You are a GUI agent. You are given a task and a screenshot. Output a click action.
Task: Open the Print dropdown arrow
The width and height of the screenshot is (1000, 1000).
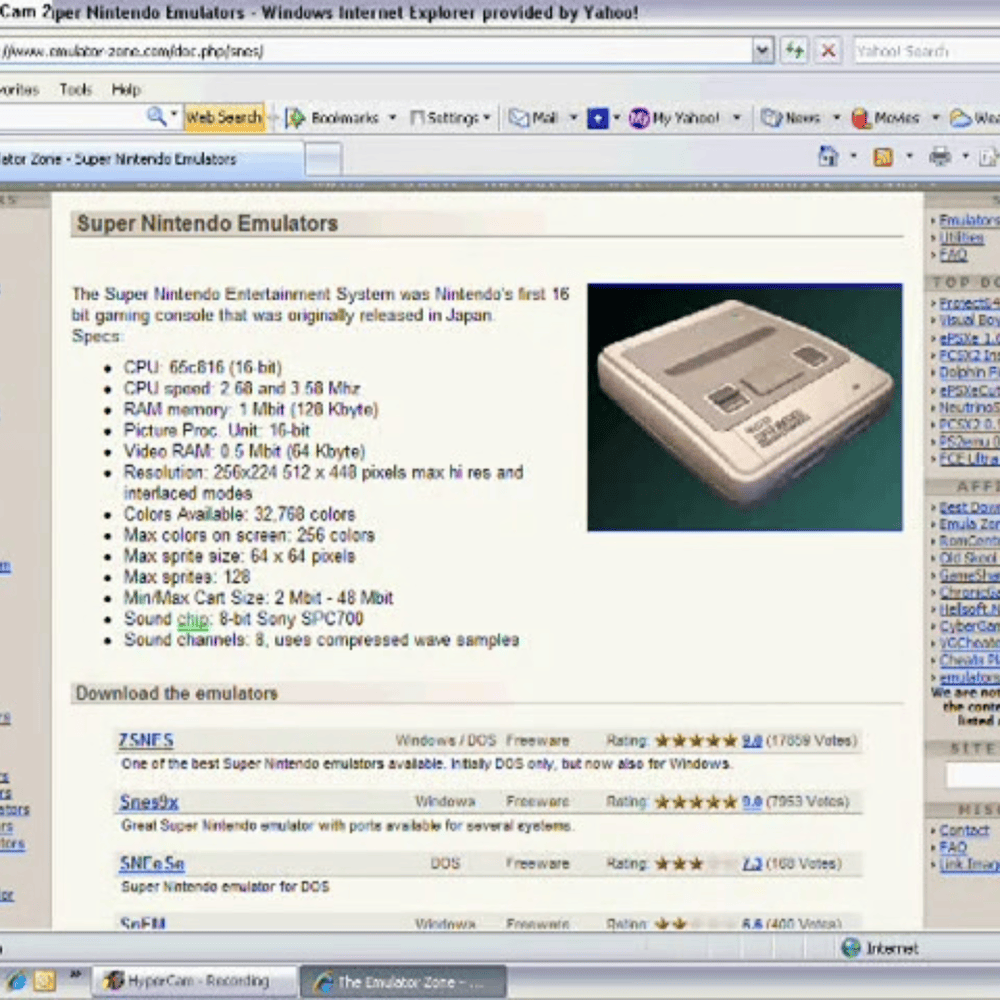pyautogui.click(x=966, y=156)
